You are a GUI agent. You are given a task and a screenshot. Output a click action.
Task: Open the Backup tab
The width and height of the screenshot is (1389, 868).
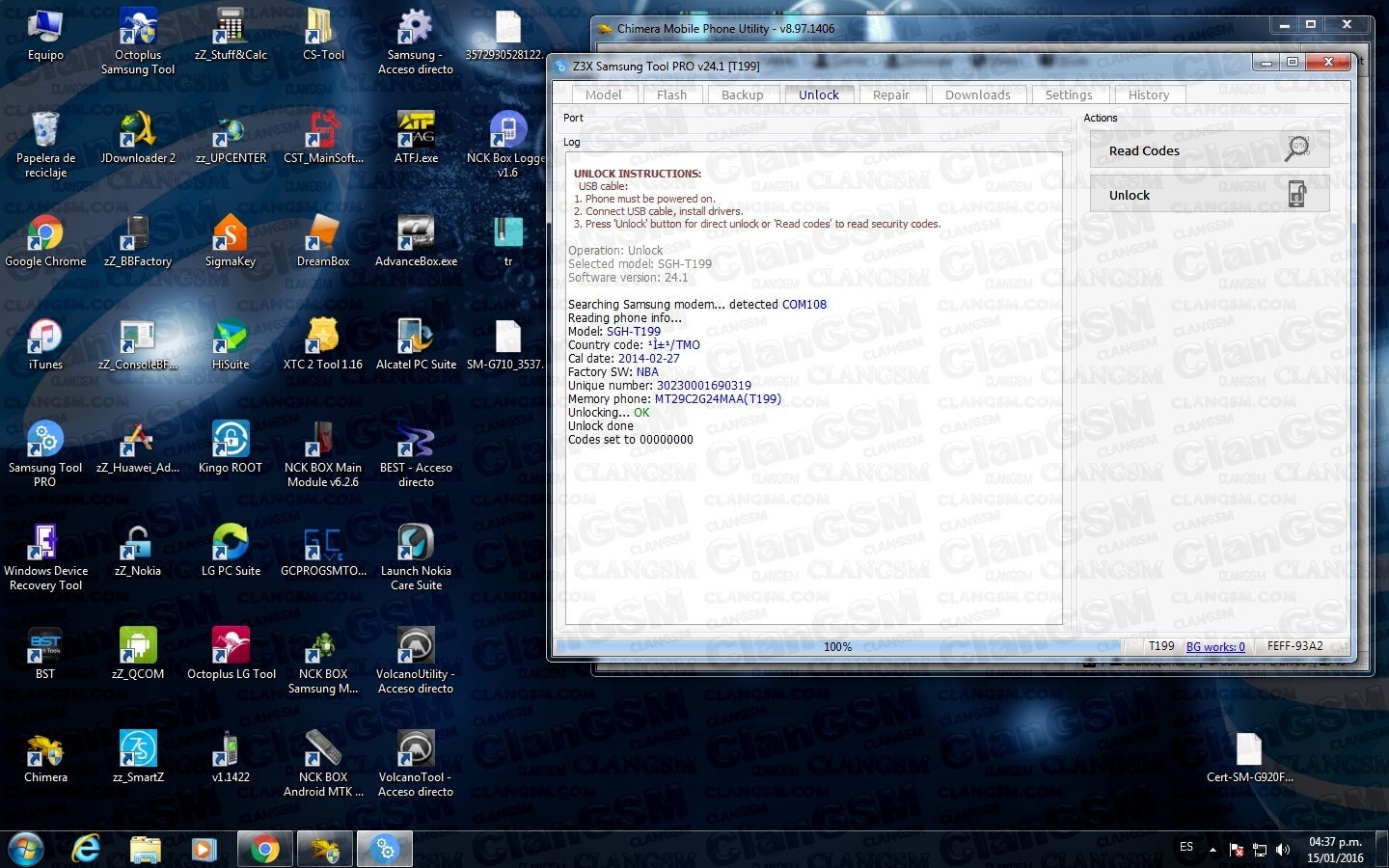(x=743, y=95)
